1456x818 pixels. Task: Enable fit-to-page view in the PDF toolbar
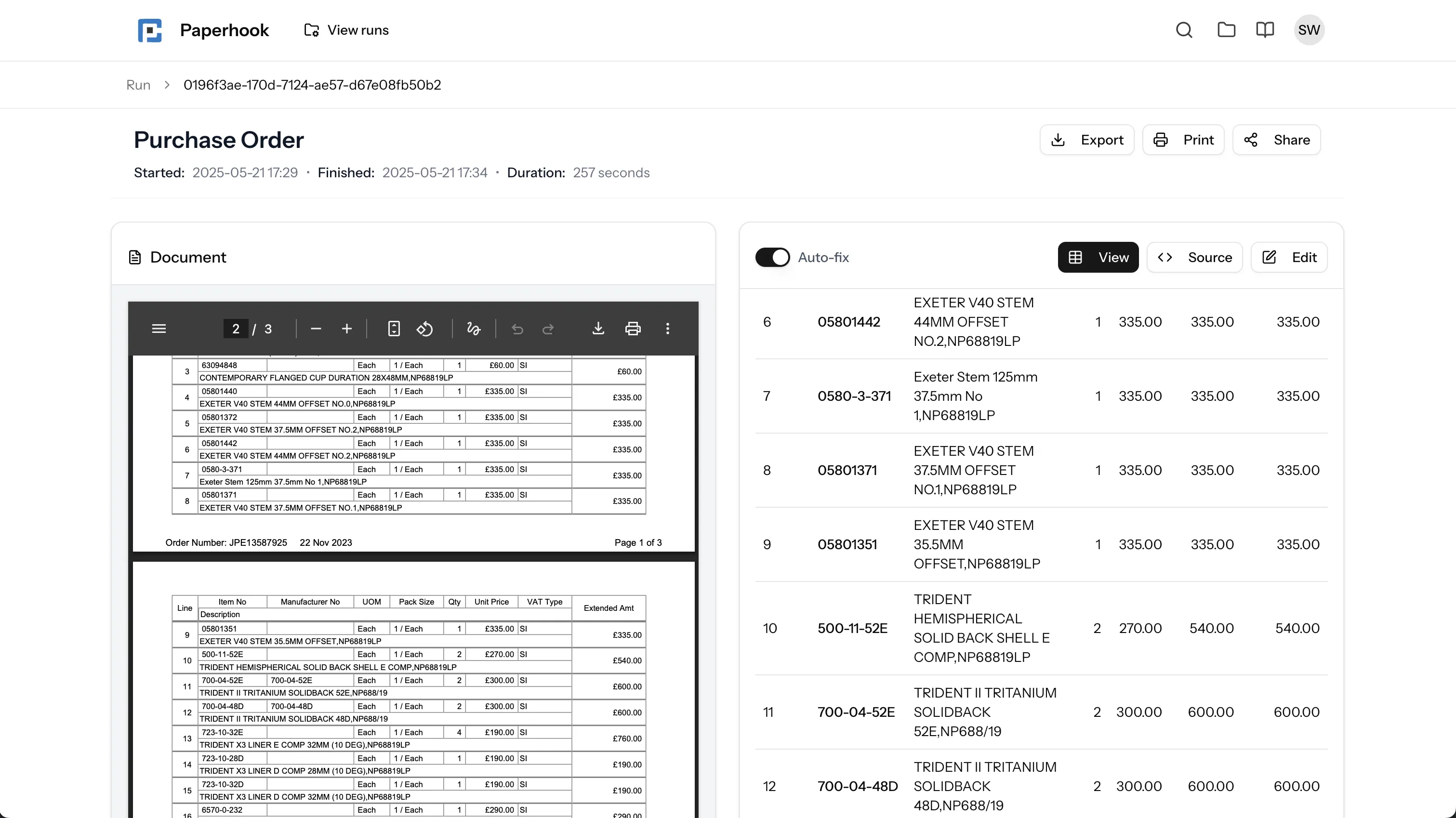tap(394, 329)
